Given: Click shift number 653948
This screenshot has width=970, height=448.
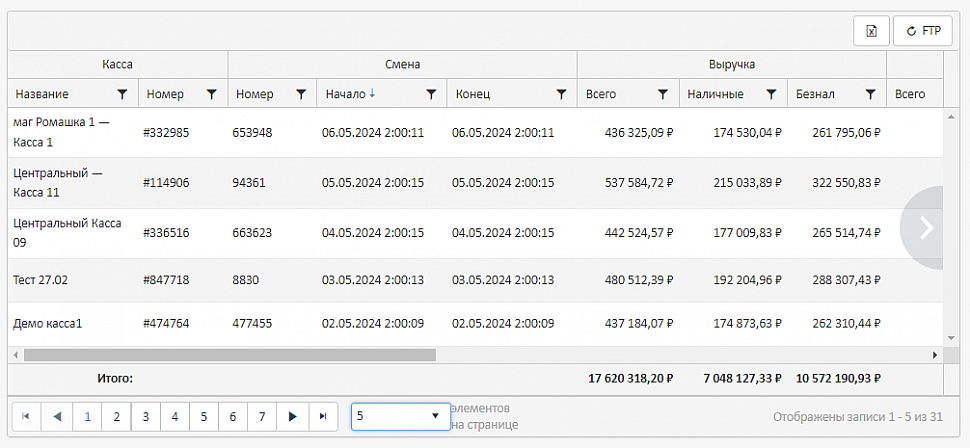Looking at the screenshot, I should 252,132.
